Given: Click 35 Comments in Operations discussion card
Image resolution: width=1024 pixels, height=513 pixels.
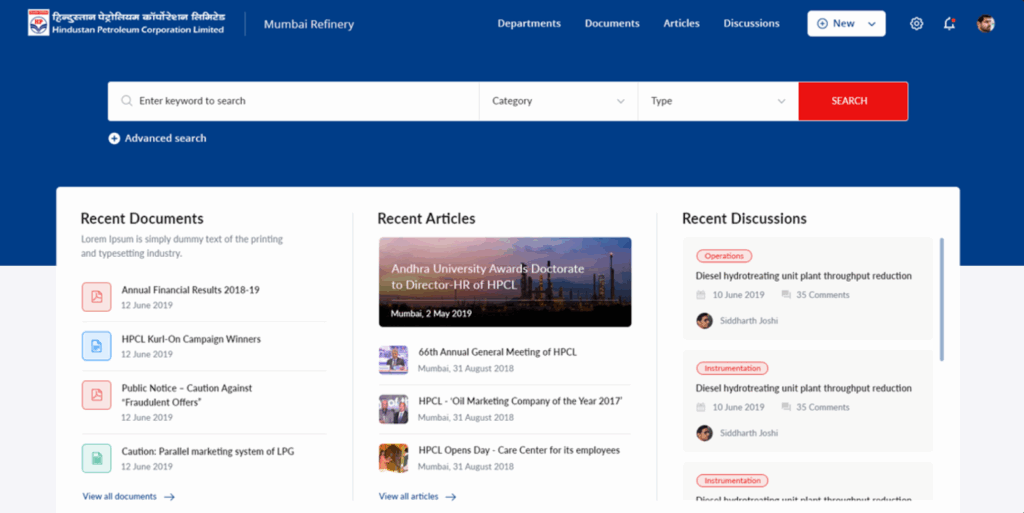Looking at the screenshot, I should tap(822, 295).
